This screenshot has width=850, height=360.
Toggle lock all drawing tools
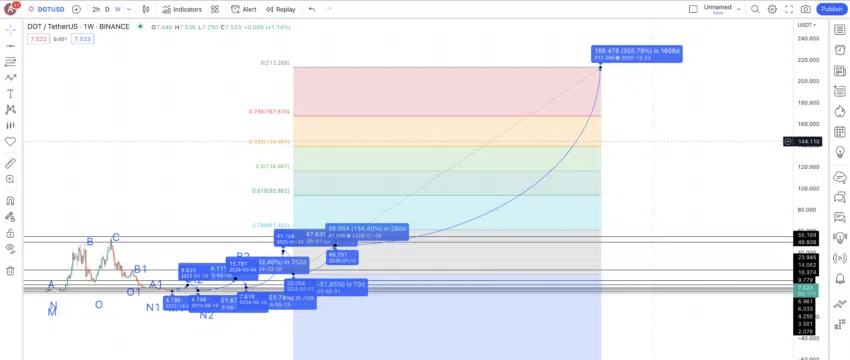[x=10, y=233]
